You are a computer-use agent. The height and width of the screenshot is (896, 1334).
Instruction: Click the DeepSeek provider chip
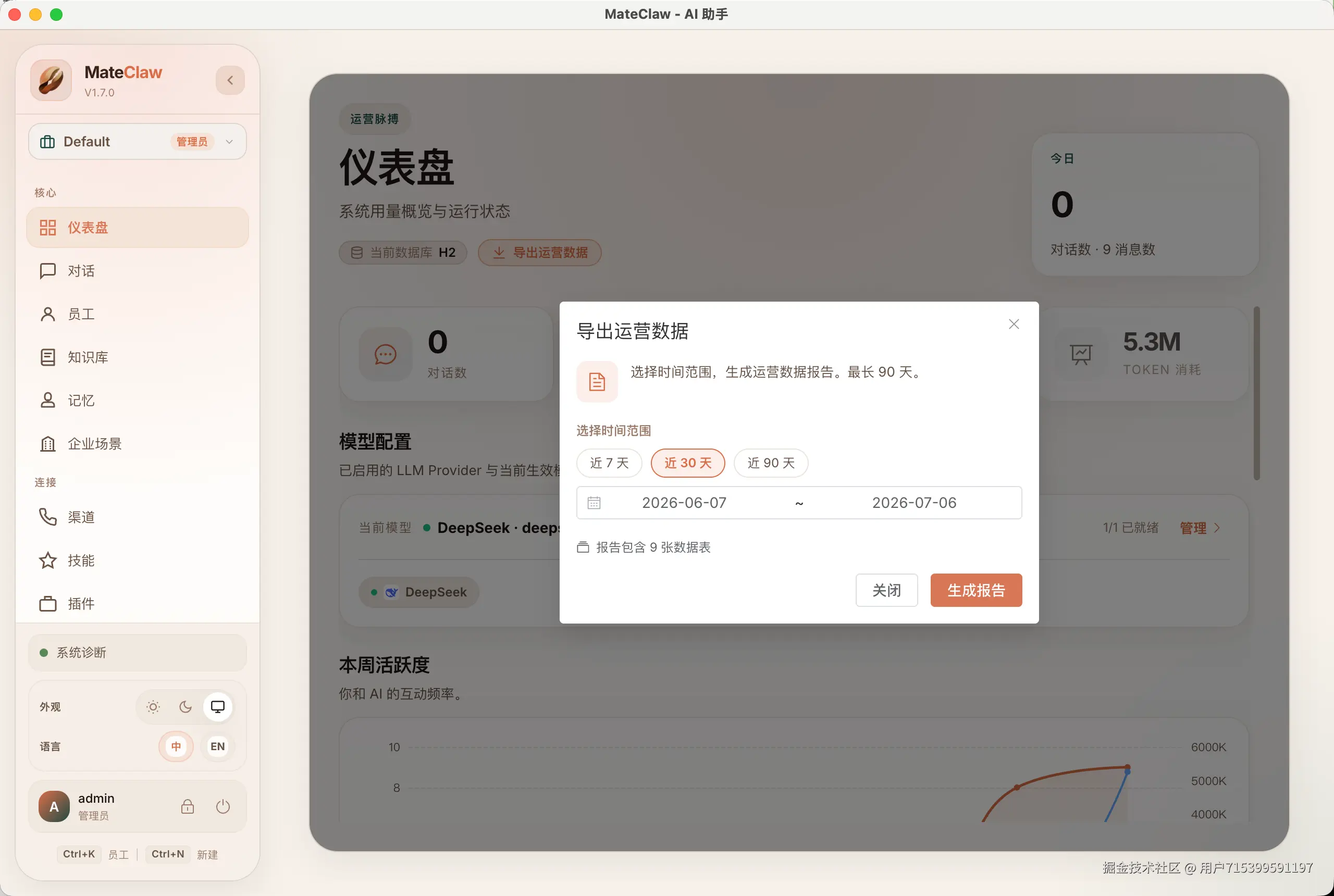pos(418,592)
